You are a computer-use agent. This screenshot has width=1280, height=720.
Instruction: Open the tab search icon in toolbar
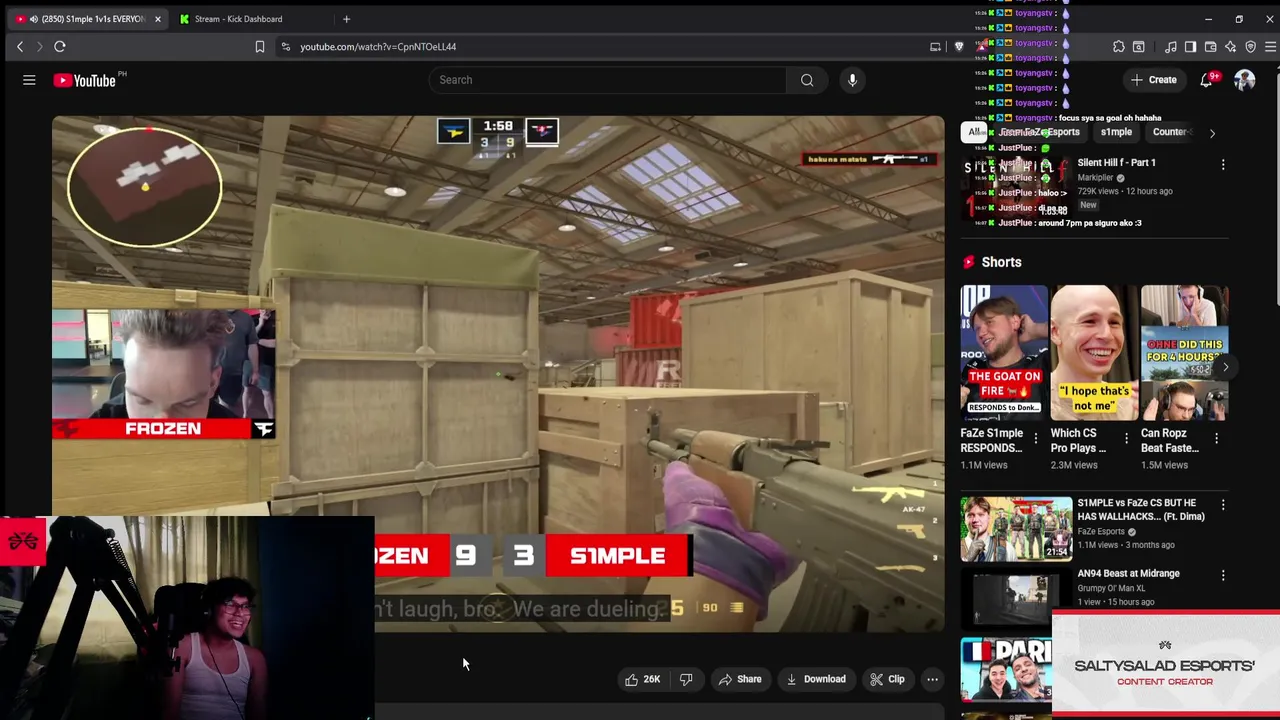[x=1139, y=46]
